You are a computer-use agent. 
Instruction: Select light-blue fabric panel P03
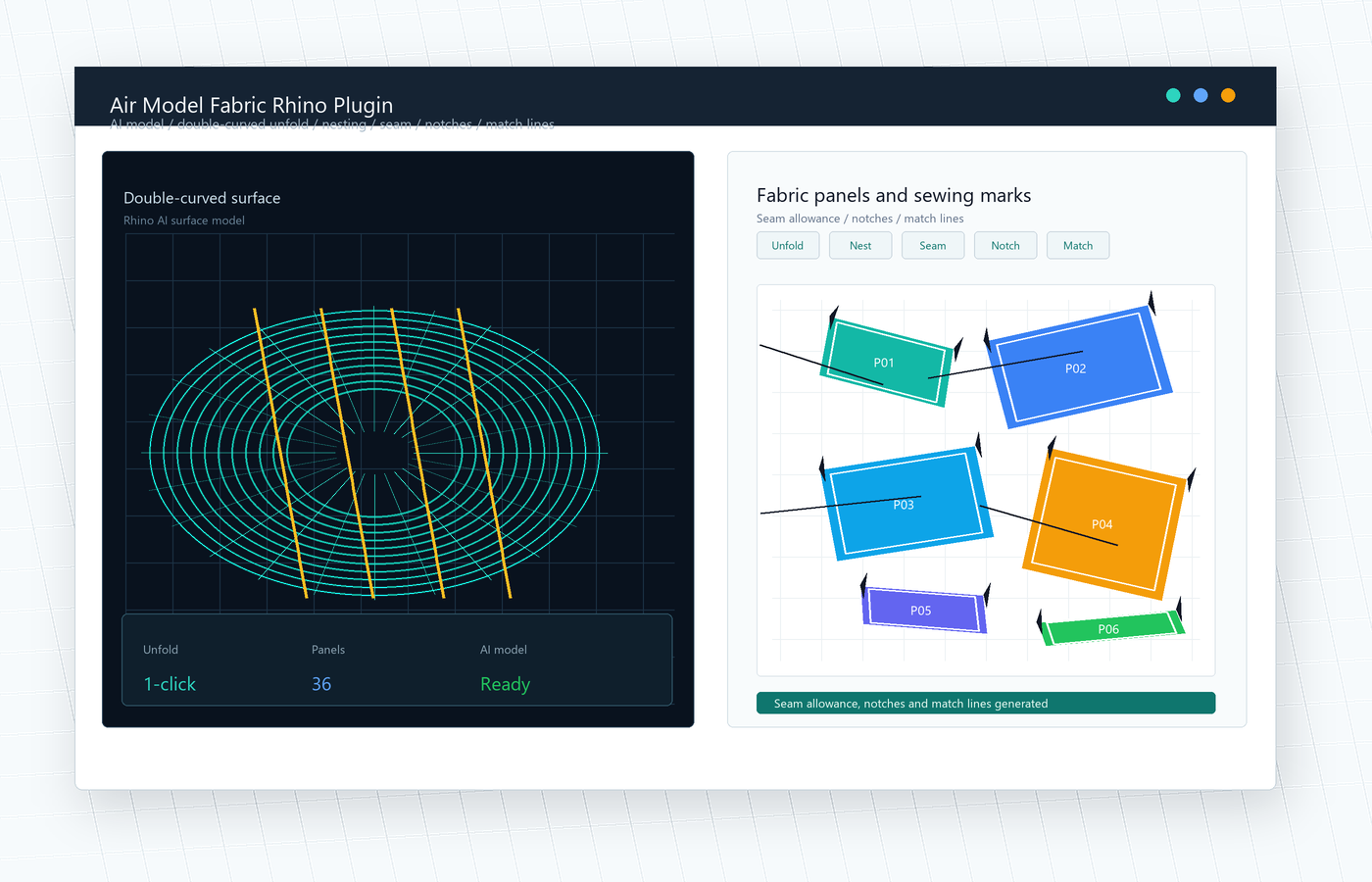coord(906,503)
